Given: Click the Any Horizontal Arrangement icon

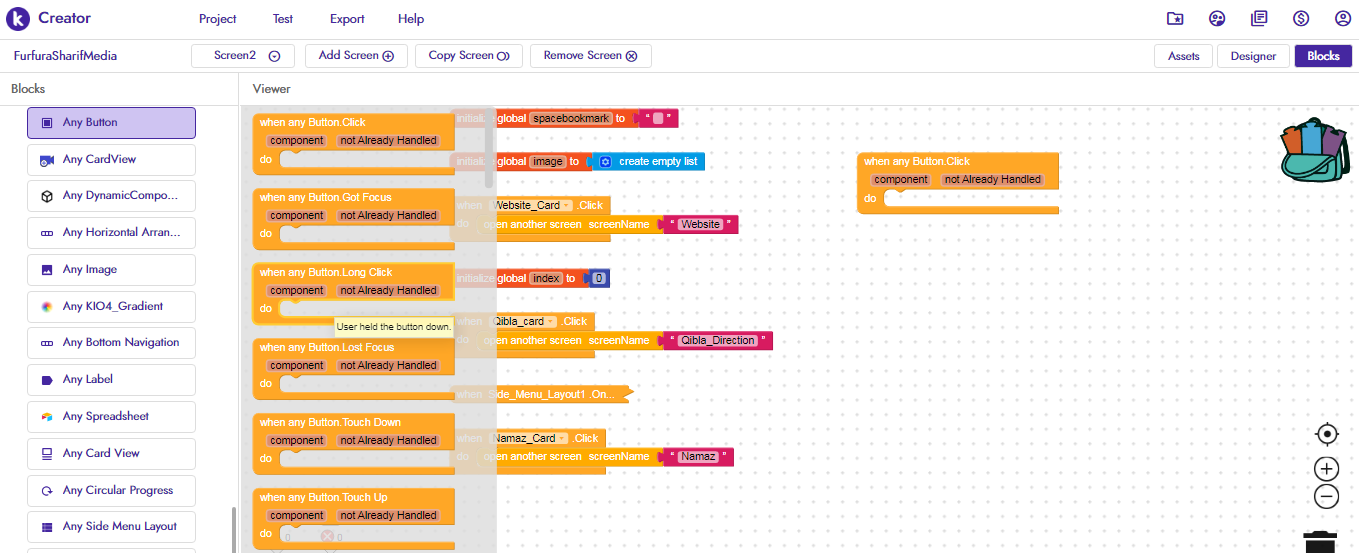Looking at the screenshot, I should [46, 233].
